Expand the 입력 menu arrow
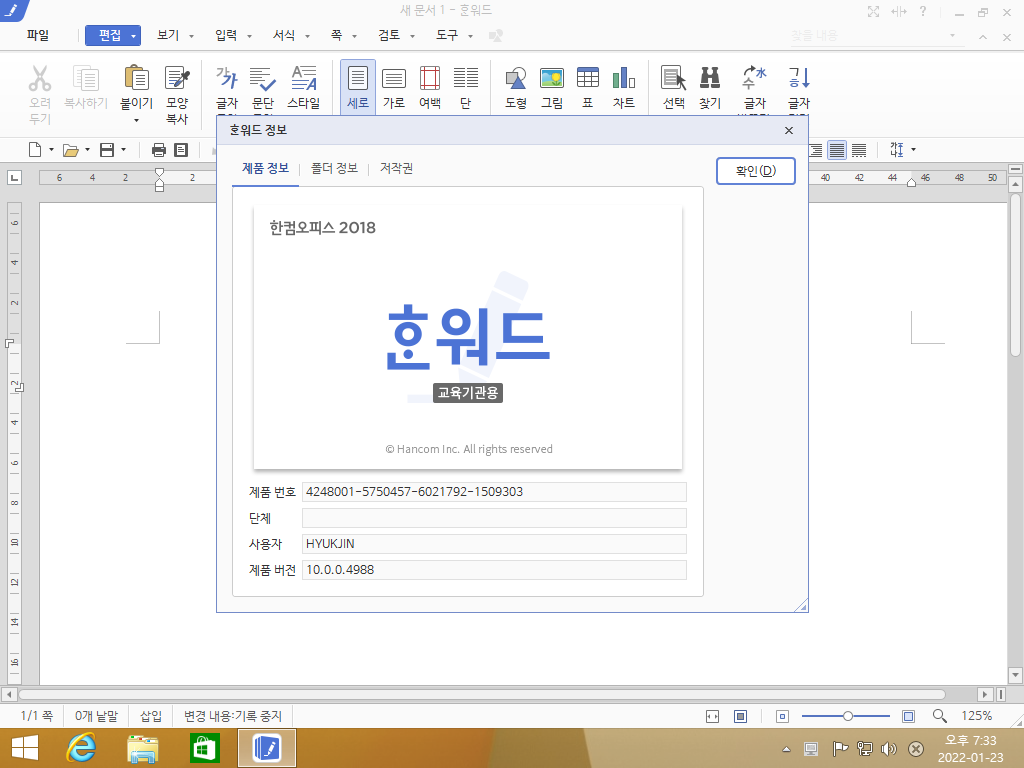 pyautogui.click(x=249, y=37)
